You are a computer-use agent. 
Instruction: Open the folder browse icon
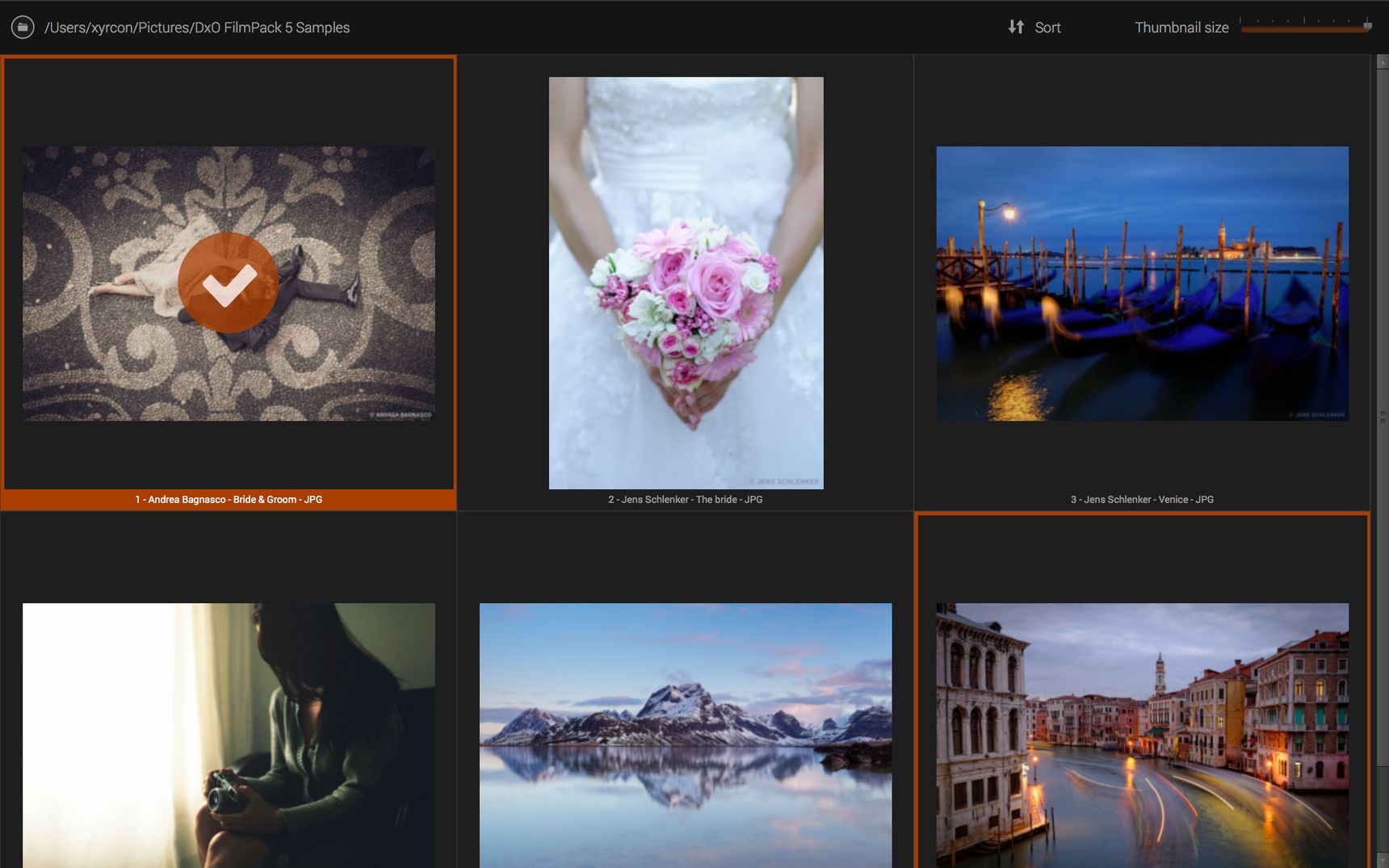click(x=23, y=27)
